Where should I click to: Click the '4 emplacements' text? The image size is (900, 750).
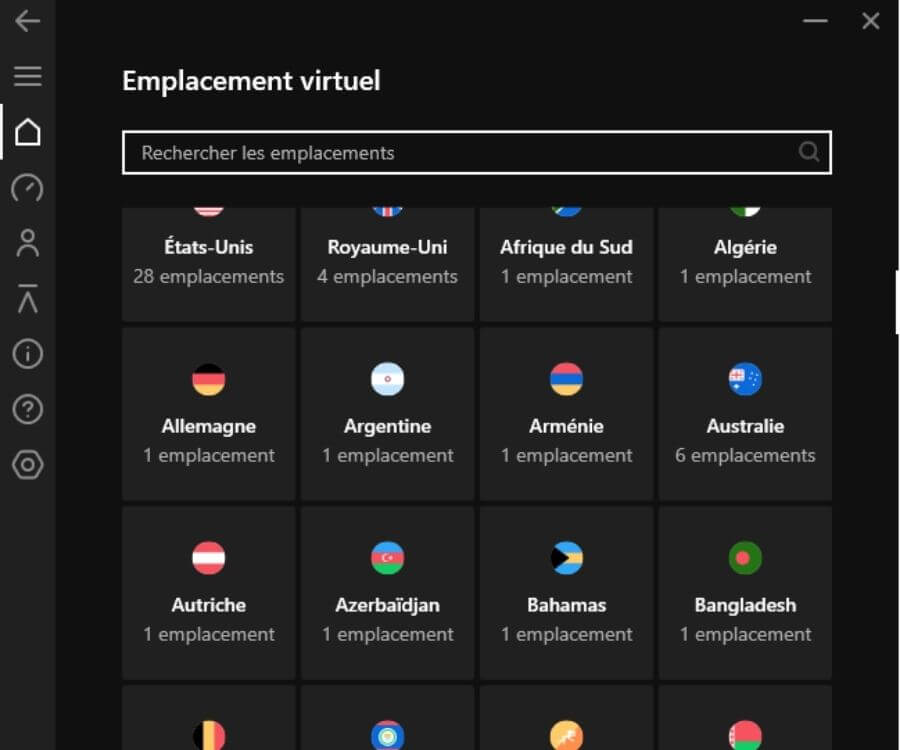click(x=387, y=277)
